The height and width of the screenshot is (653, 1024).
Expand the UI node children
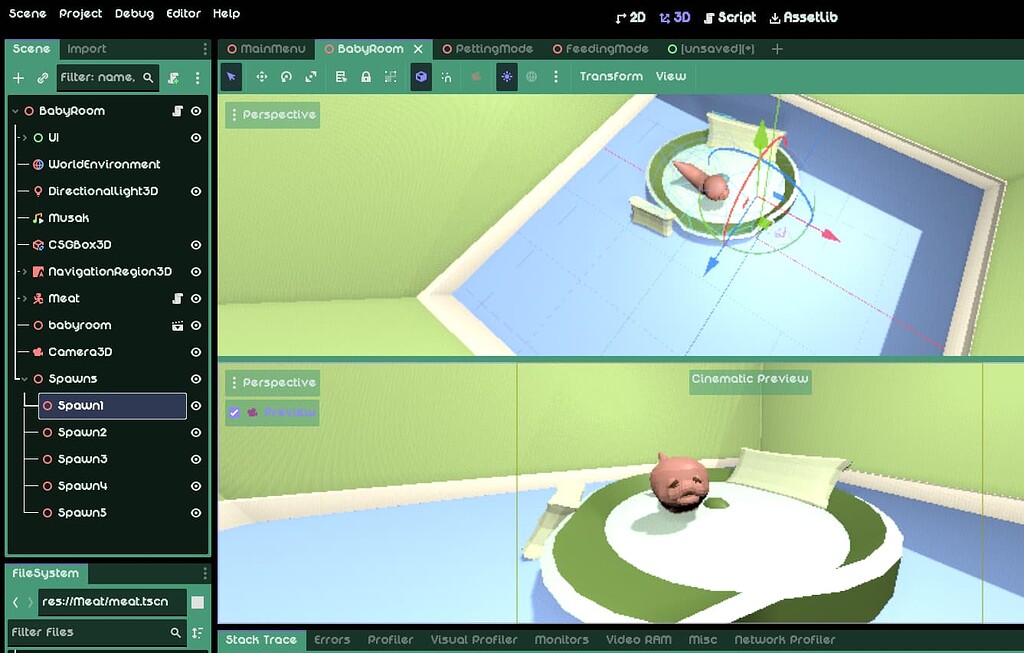[25, 138]
